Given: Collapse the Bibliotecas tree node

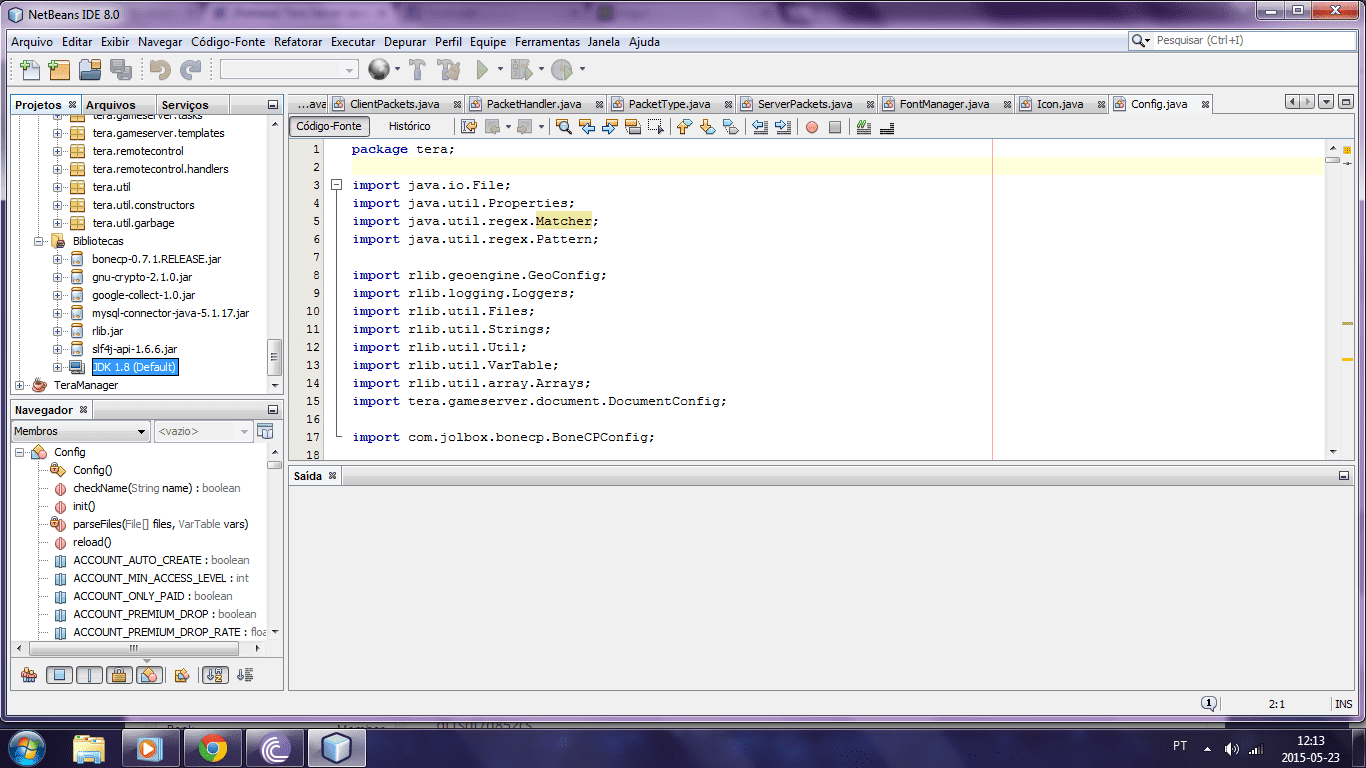Looking at the screenshot, I should coord(39,241).
